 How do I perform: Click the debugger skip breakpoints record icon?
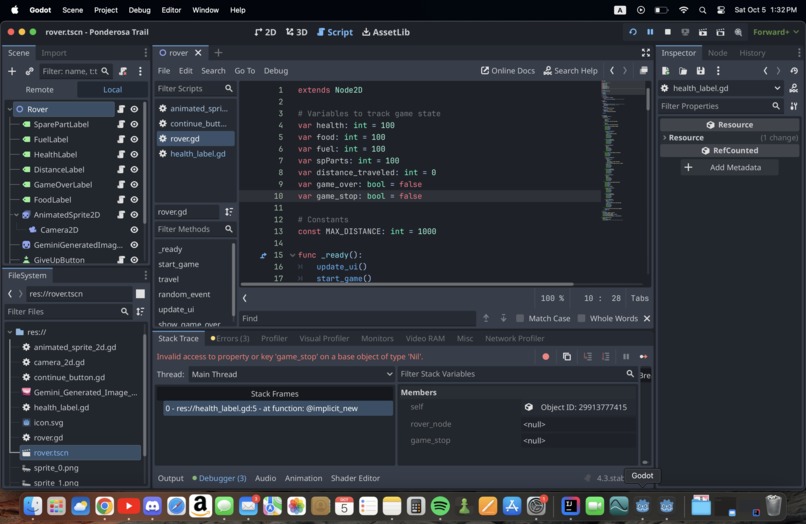coord(546,356)
